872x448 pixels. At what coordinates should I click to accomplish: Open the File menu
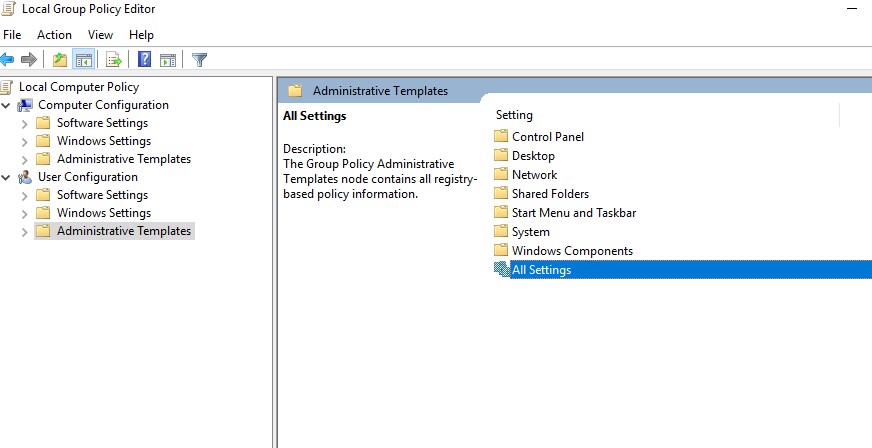coord(12,34)
